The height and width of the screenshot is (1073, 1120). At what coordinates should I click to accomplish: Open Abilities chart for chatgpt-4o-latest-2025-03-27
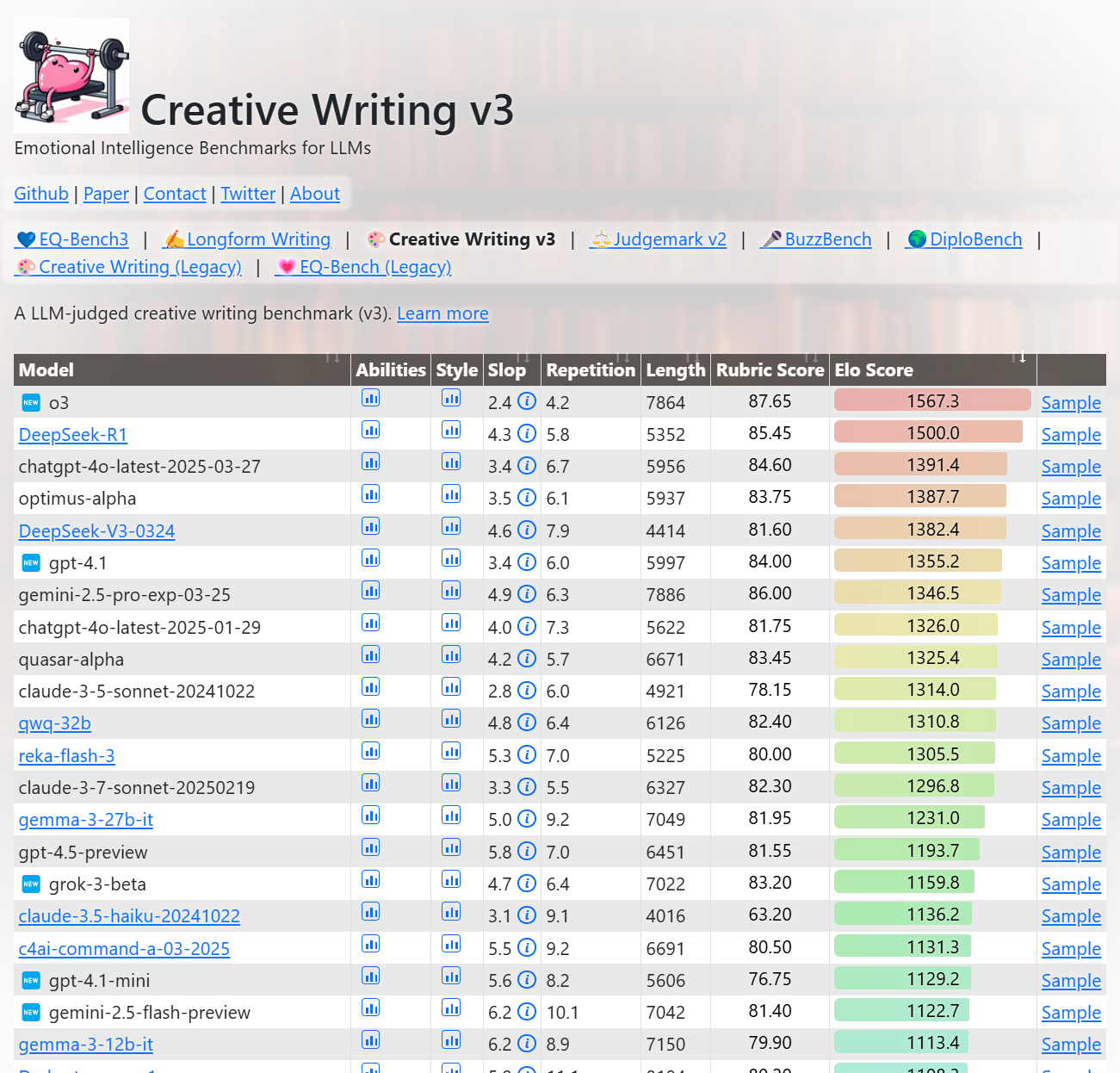371,462
